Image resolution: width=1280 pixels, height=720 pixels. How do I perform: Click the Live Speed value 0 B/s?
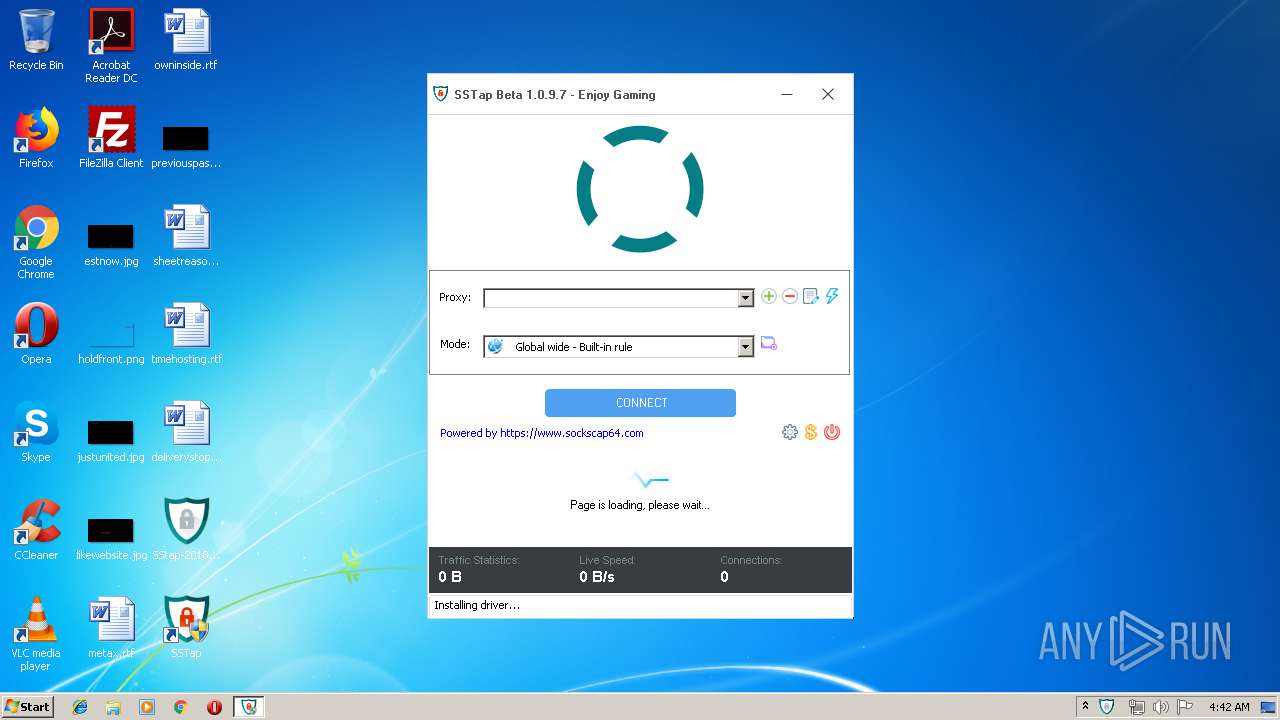[597, 577]
